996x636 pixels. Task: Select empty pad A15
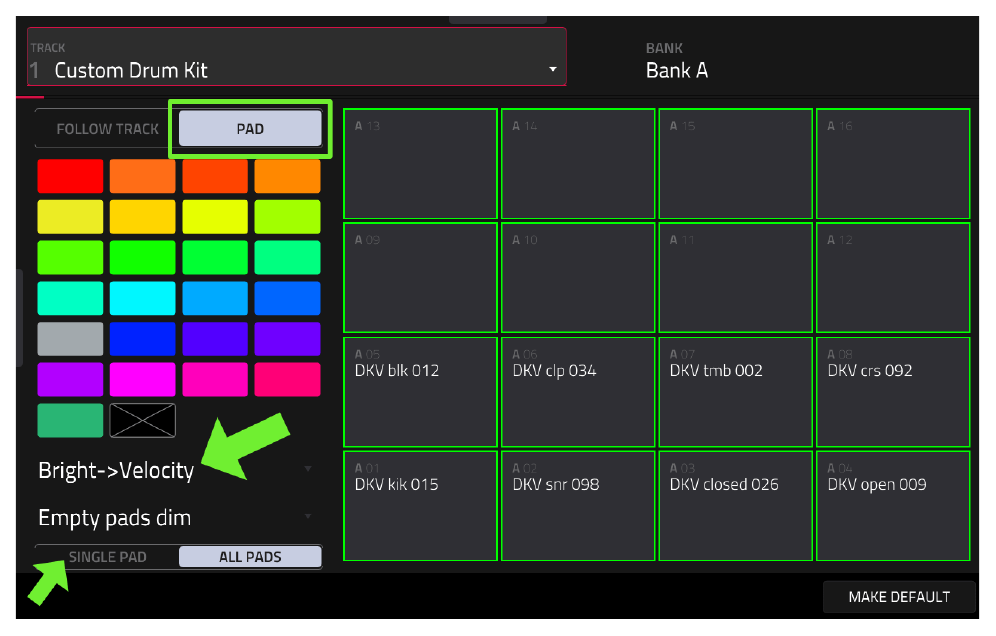coord(736,164)
